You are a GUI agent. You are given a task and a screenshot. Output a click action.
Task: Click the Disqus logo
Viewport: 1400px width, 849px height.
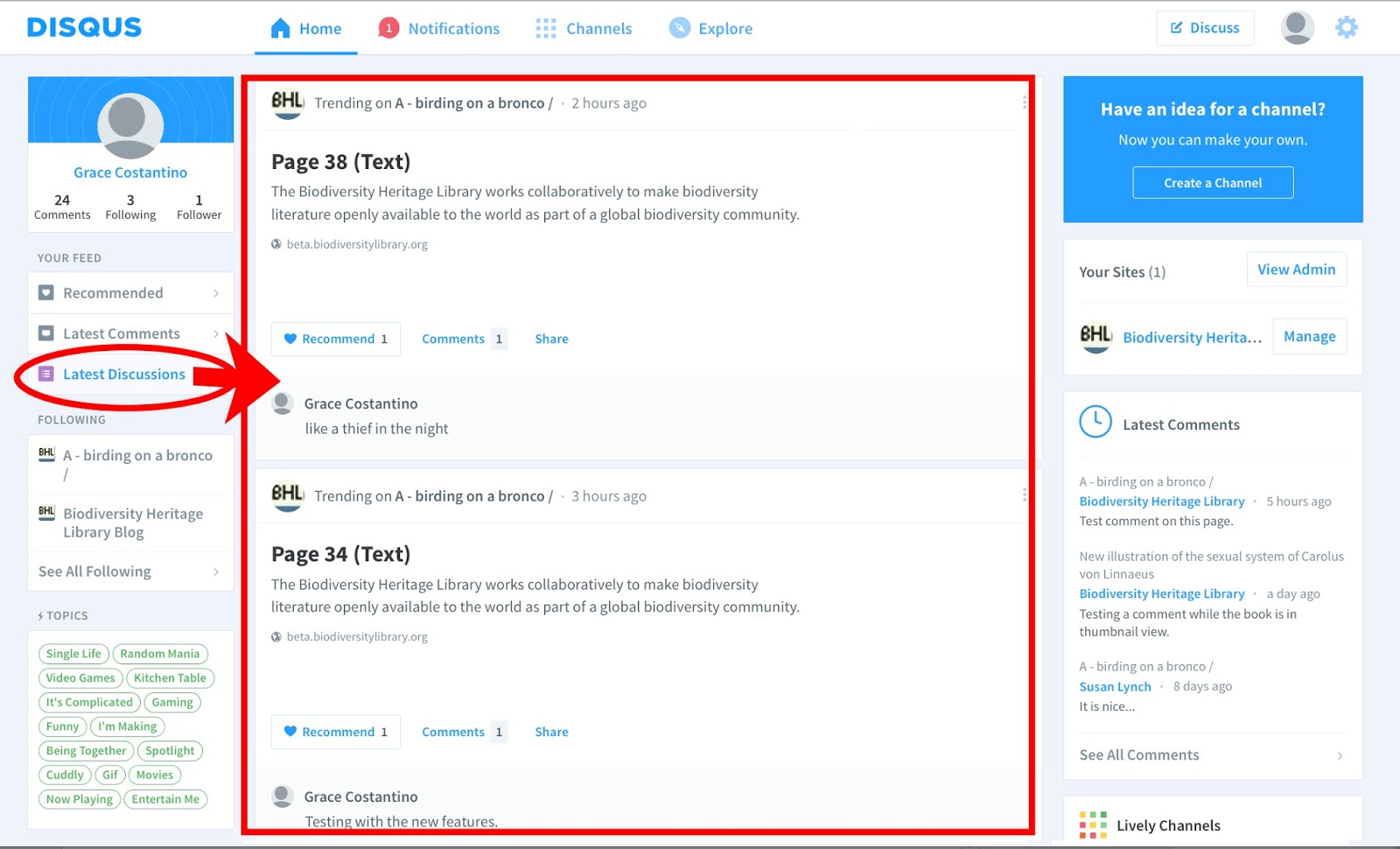(84, 28)
